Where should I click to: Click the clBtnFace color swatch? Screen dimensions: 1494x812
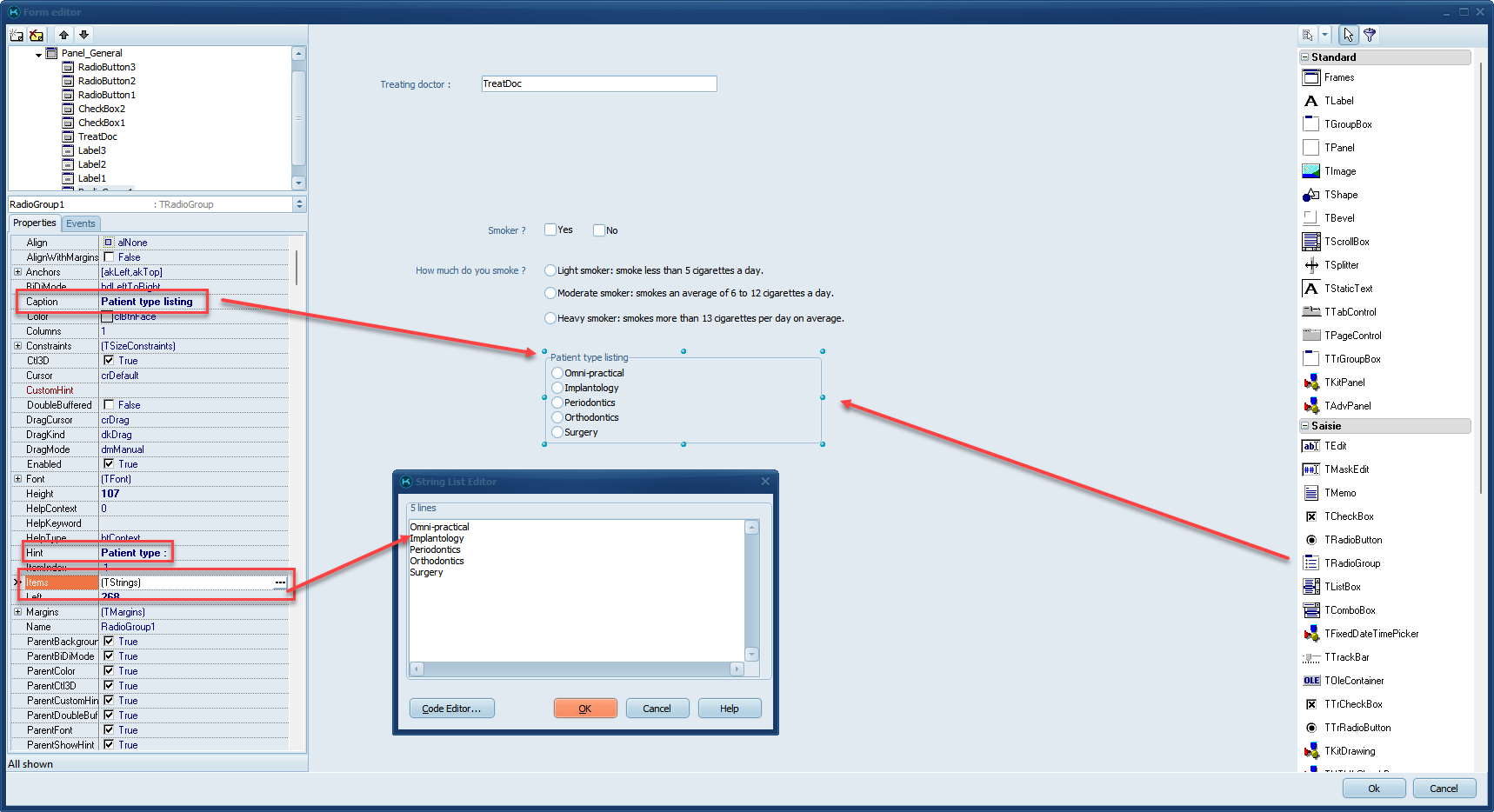coord(107,316)
